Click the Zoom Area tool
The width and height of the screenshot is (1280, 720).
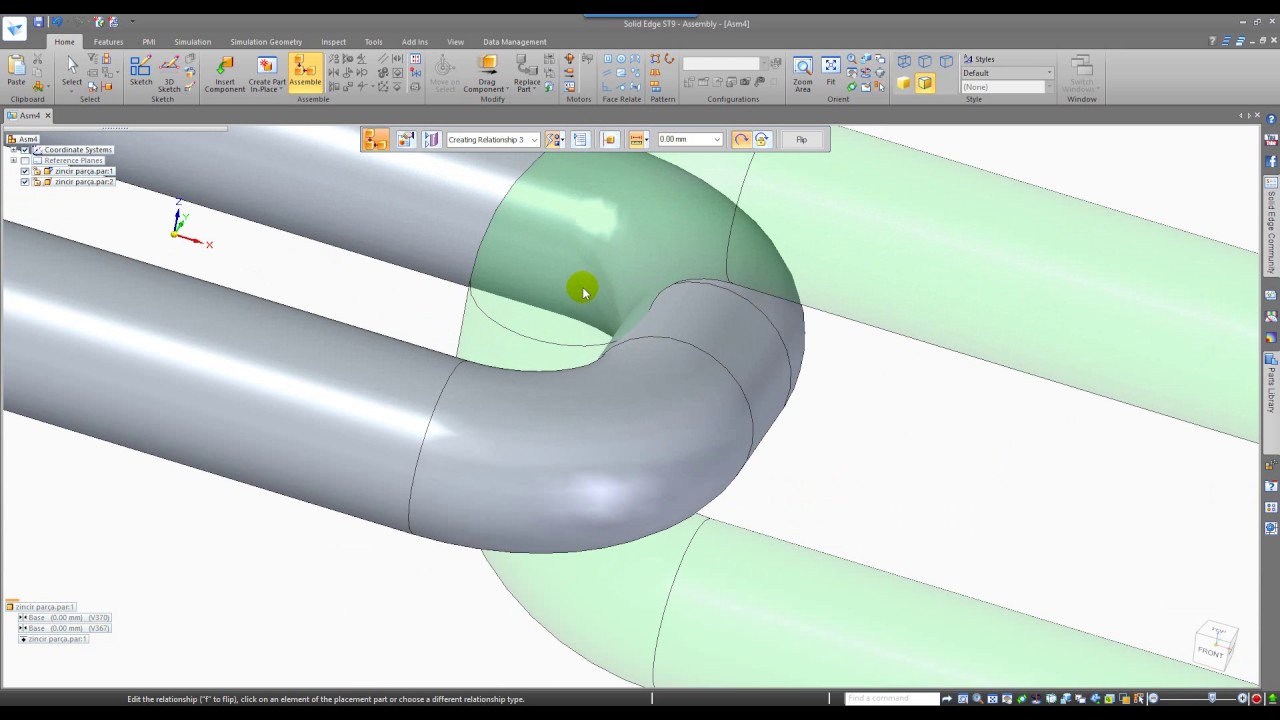(x=803, y=74)
